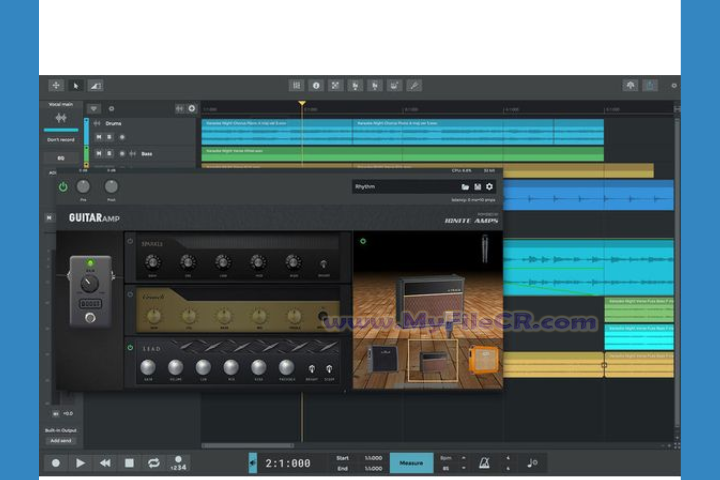Click the gain knob on boost pedal

click(x=90, y=283)
